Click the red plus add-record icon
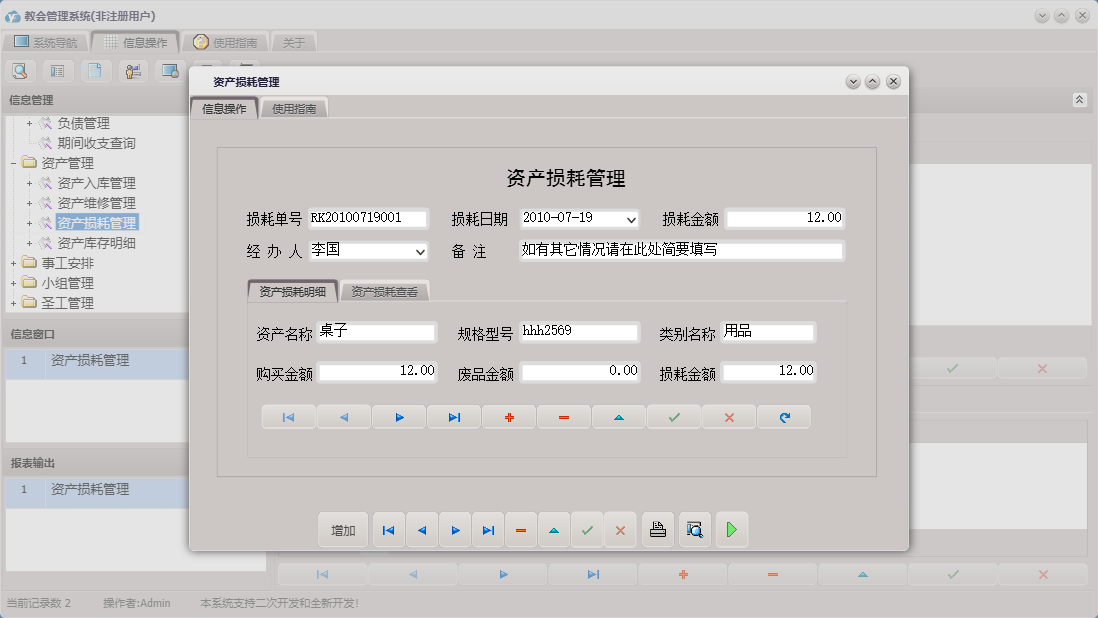Screen dimensions: 1098x618 pos(509,417)
